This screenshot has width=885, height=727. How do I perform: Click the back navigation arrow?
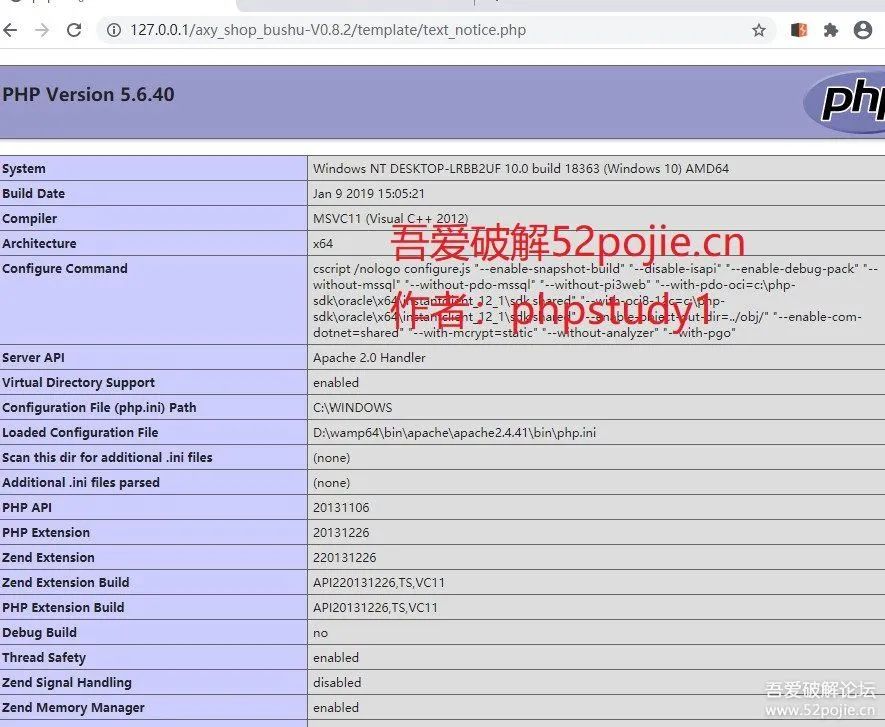[10, 30]
